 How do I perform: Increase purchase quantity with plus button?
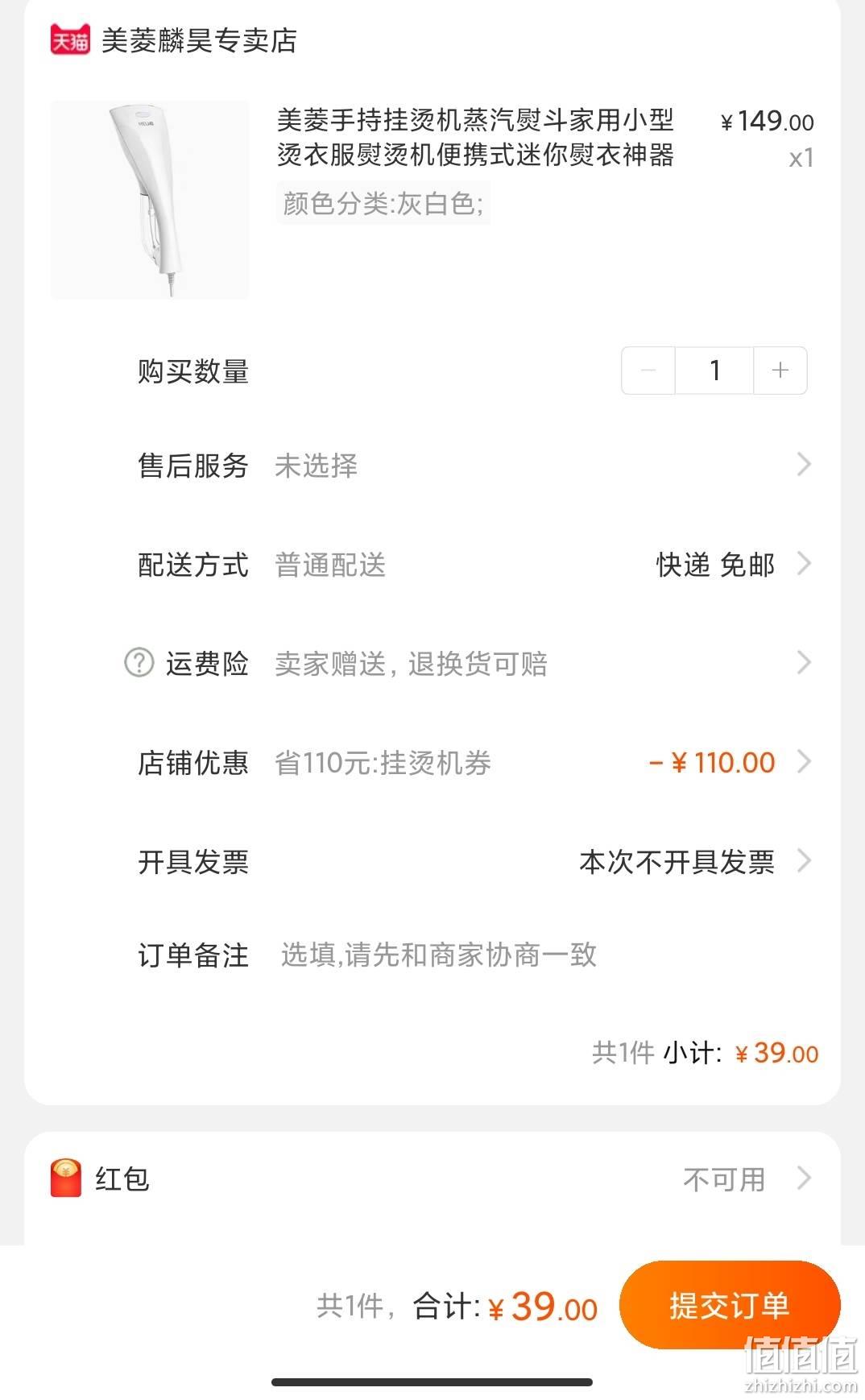click(x=780, y=371)
